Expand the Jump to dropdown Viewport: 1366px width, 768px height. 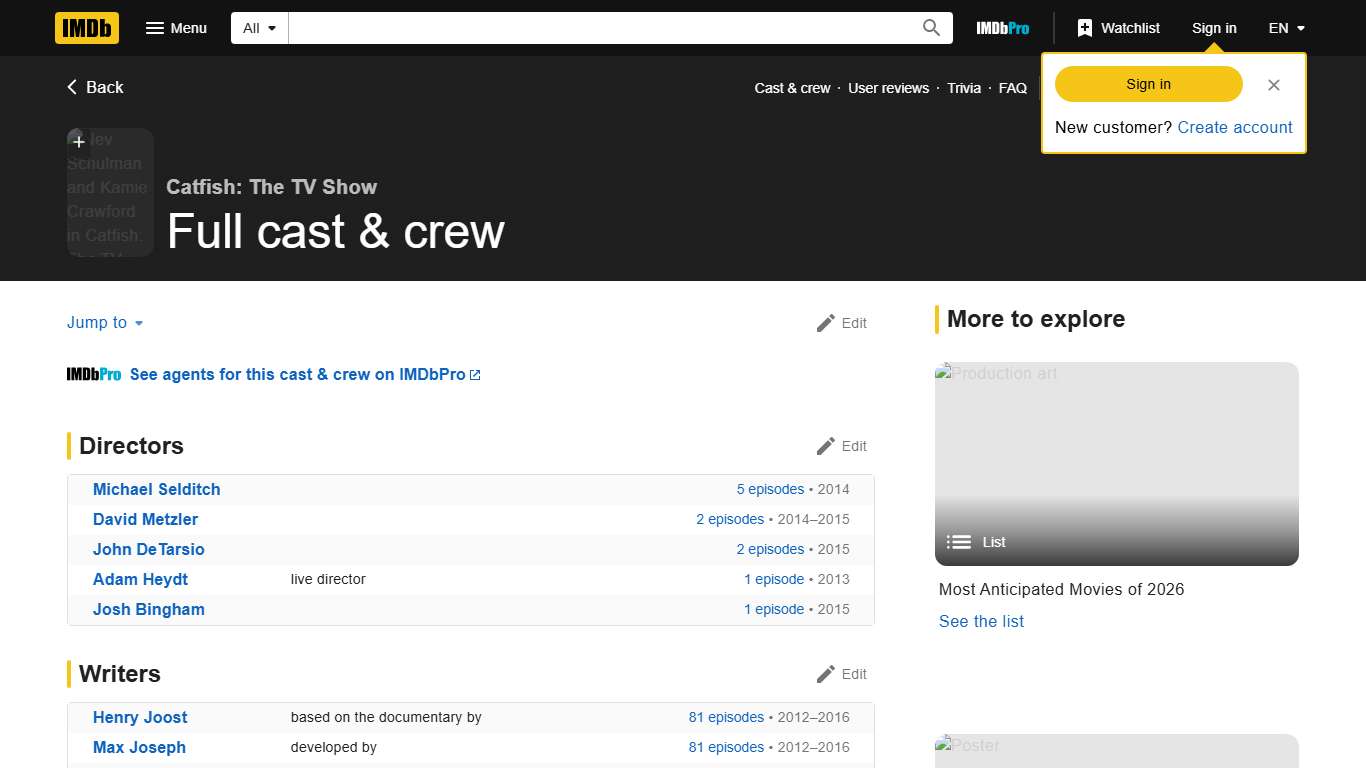[x=104, y=323]
